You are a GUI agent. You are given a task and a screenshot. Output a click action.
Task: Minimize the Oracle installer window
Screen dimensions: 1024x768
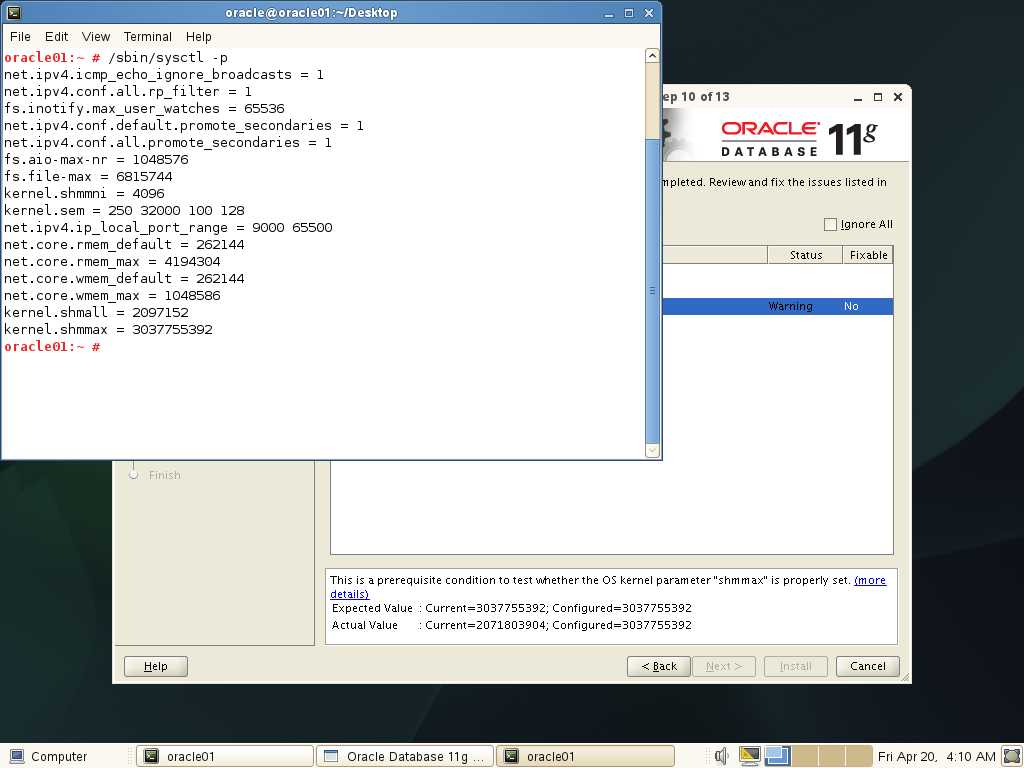[858, 97]
